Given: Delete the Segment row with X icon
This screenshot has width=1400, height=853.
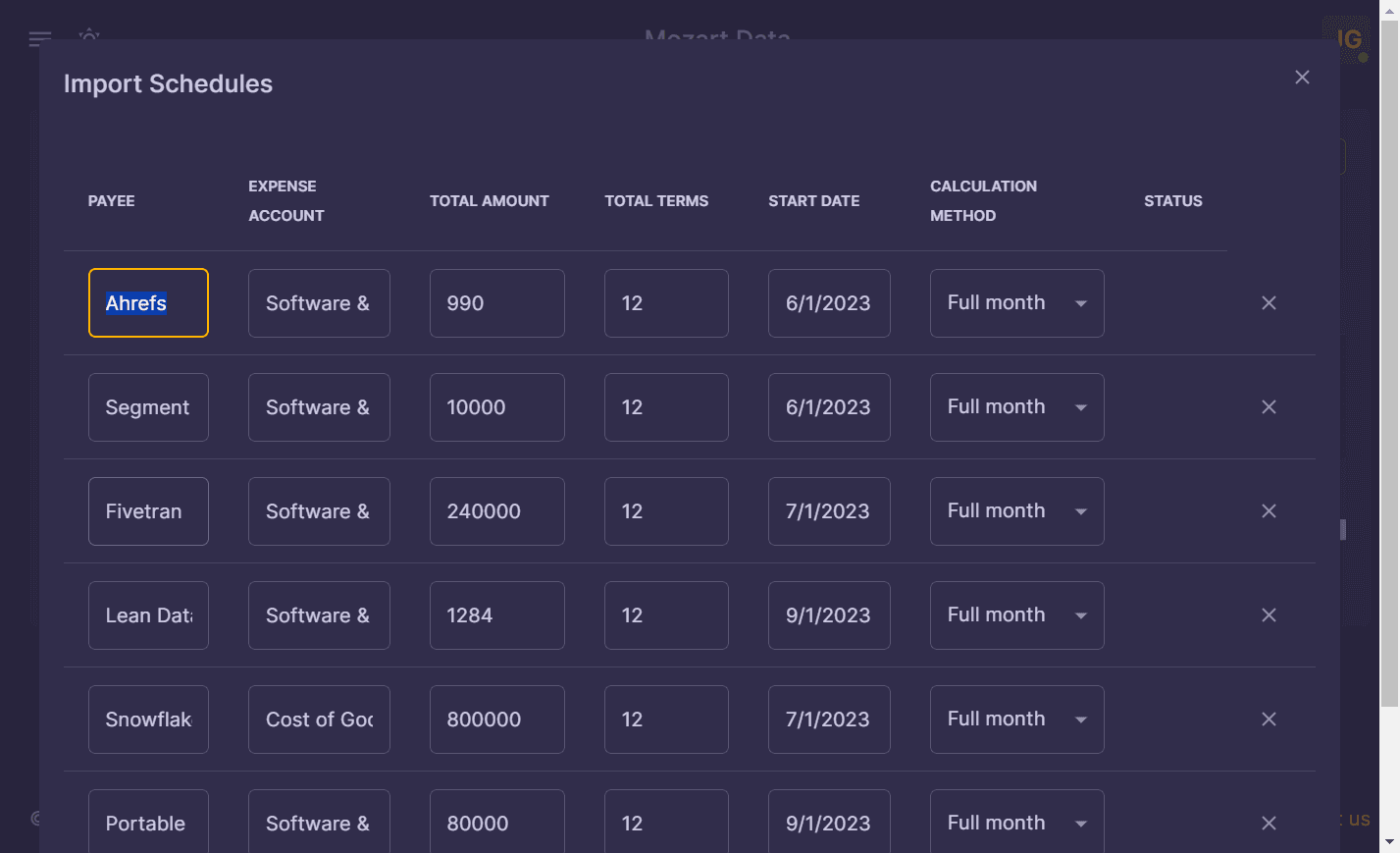Looking at the screenshot, I should tap(1269, 407).
